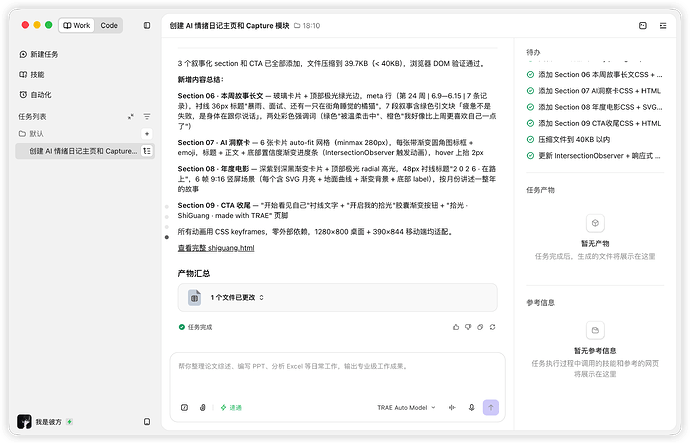Image resolution: width=690 pixels, height=443 pixels.
Task: Start a new task via 新建任务
Action: 39,54
